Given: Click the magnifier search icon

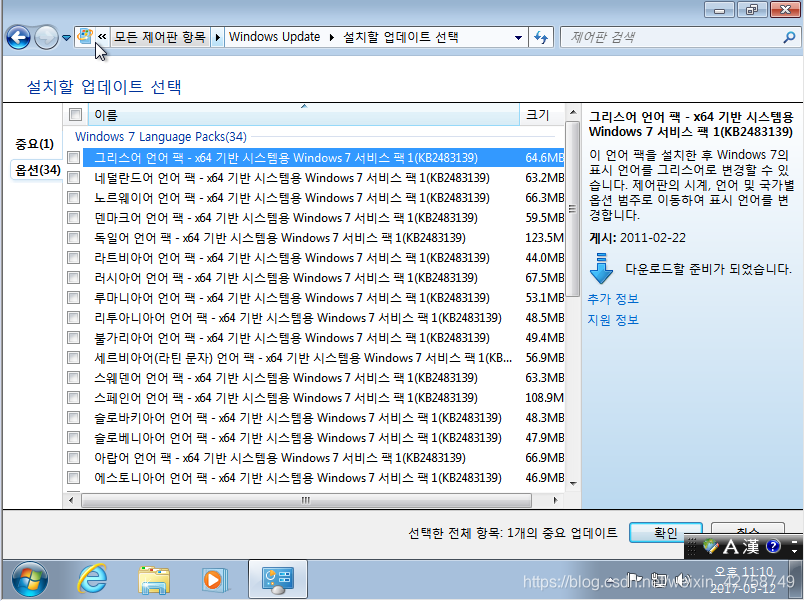Looking at the screenshot, I should coord(790,37).
